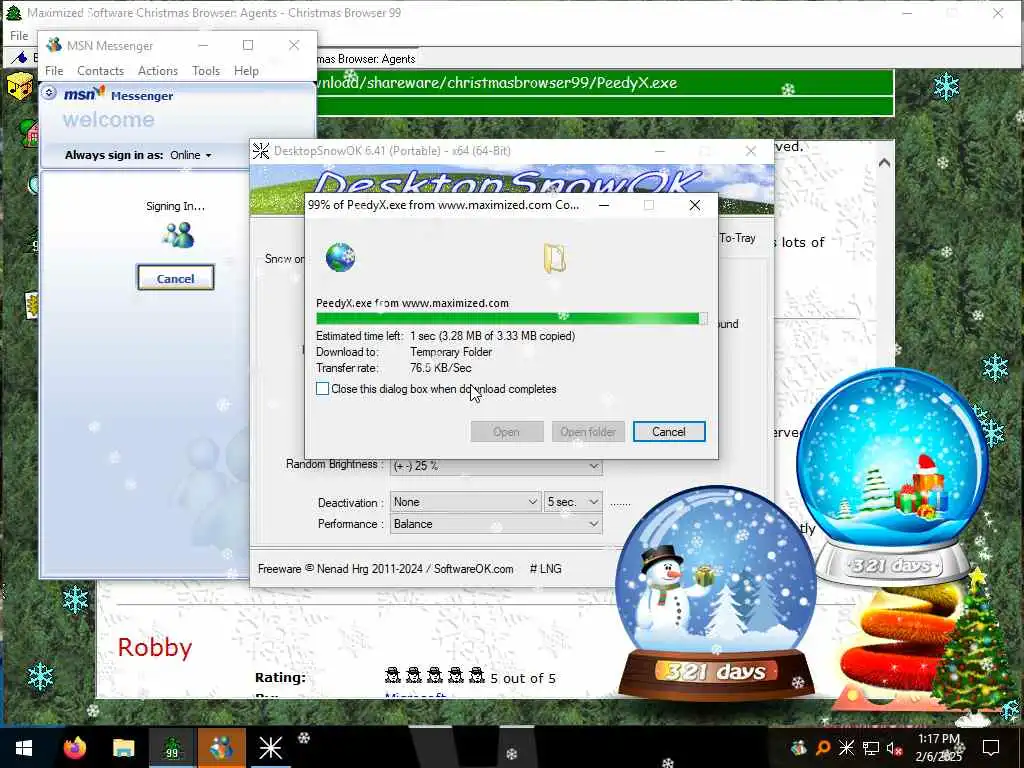Click the dotted button beside 5 sec. dropdown

620,504
